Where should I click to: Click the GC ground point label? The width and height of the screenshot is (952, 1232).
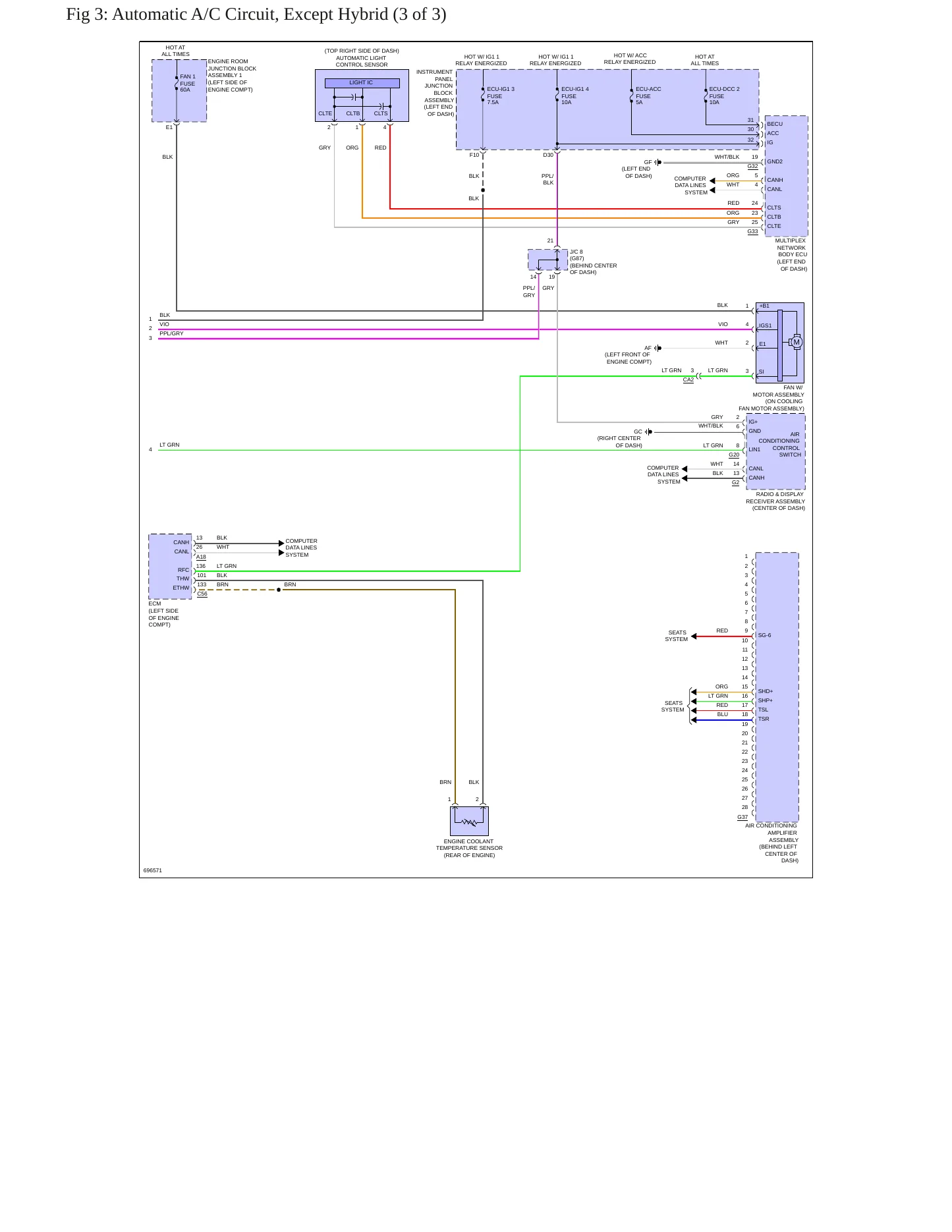(638, 432)
